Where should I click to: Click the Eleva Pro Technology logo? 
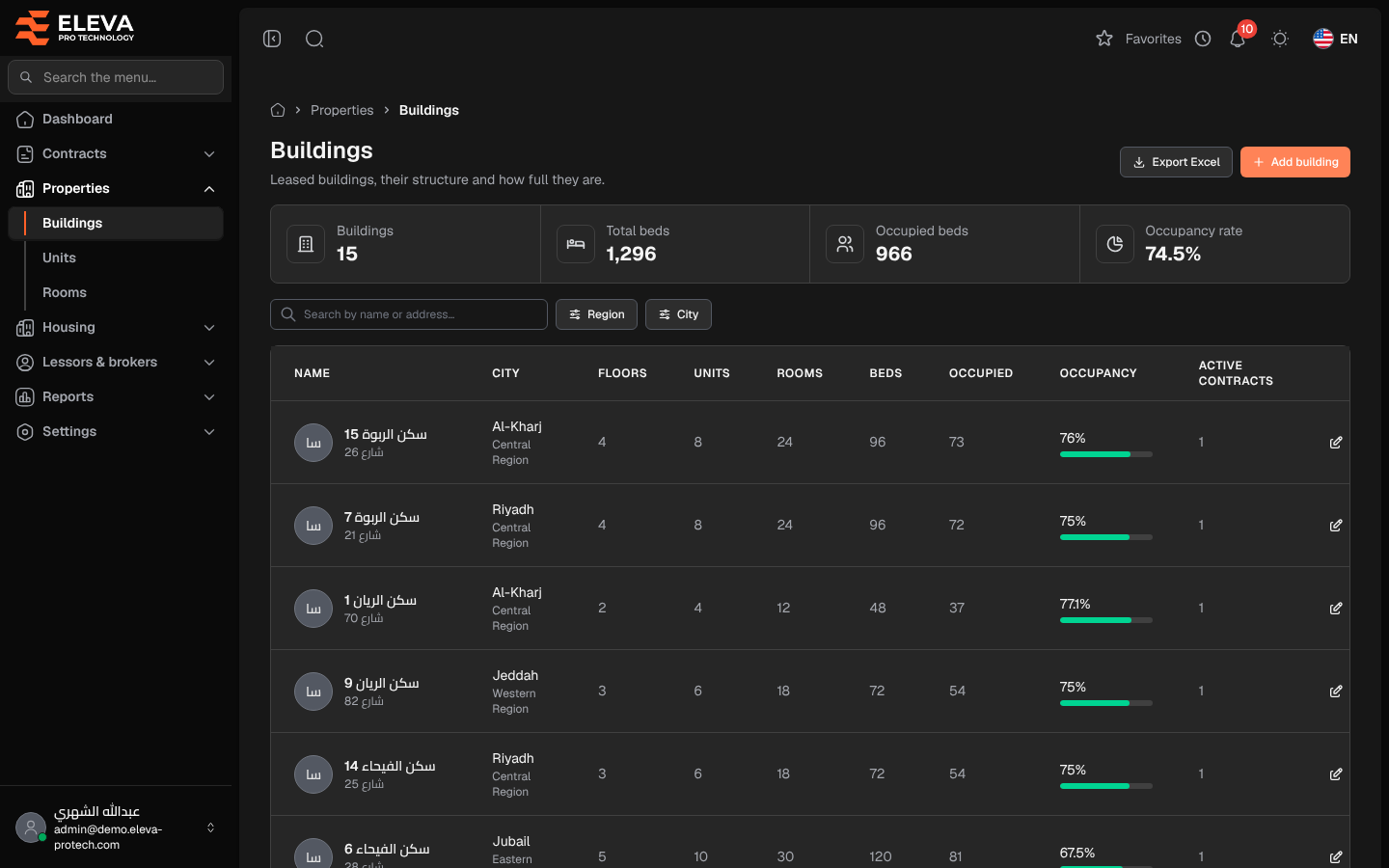pos(75,28)
